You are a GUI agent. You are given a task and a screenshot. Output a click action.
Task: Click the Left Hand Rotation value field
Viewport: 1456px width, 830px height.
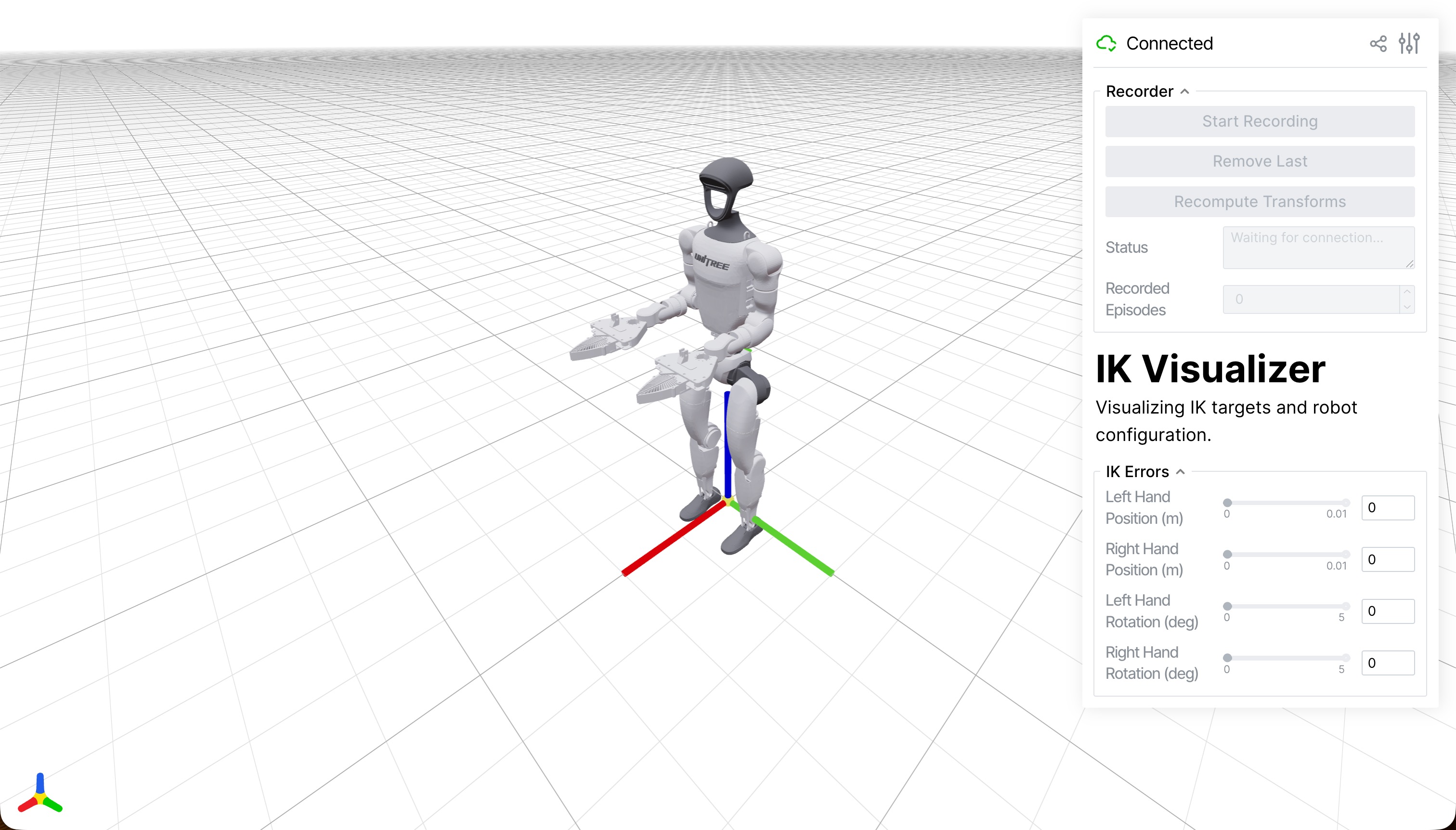[x=1387, y=611]
